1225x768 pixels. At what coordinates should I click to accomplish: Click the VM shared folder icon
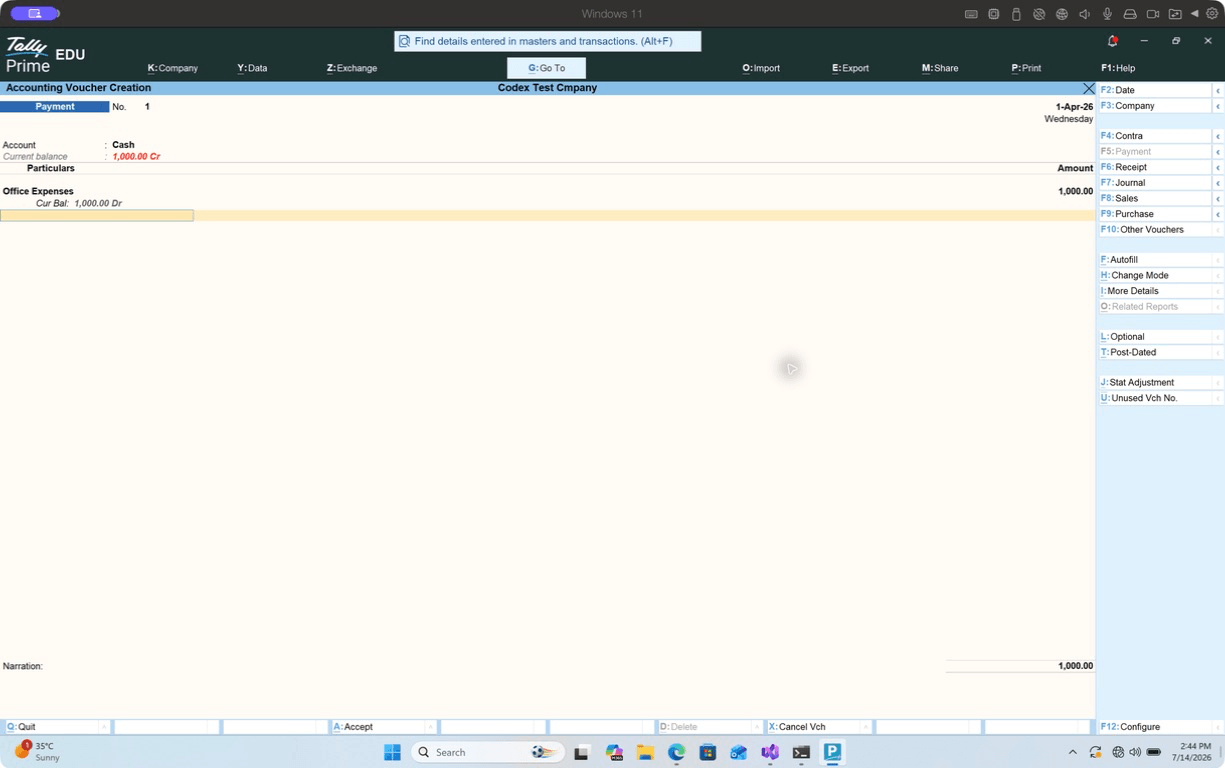coord(1175,14)
